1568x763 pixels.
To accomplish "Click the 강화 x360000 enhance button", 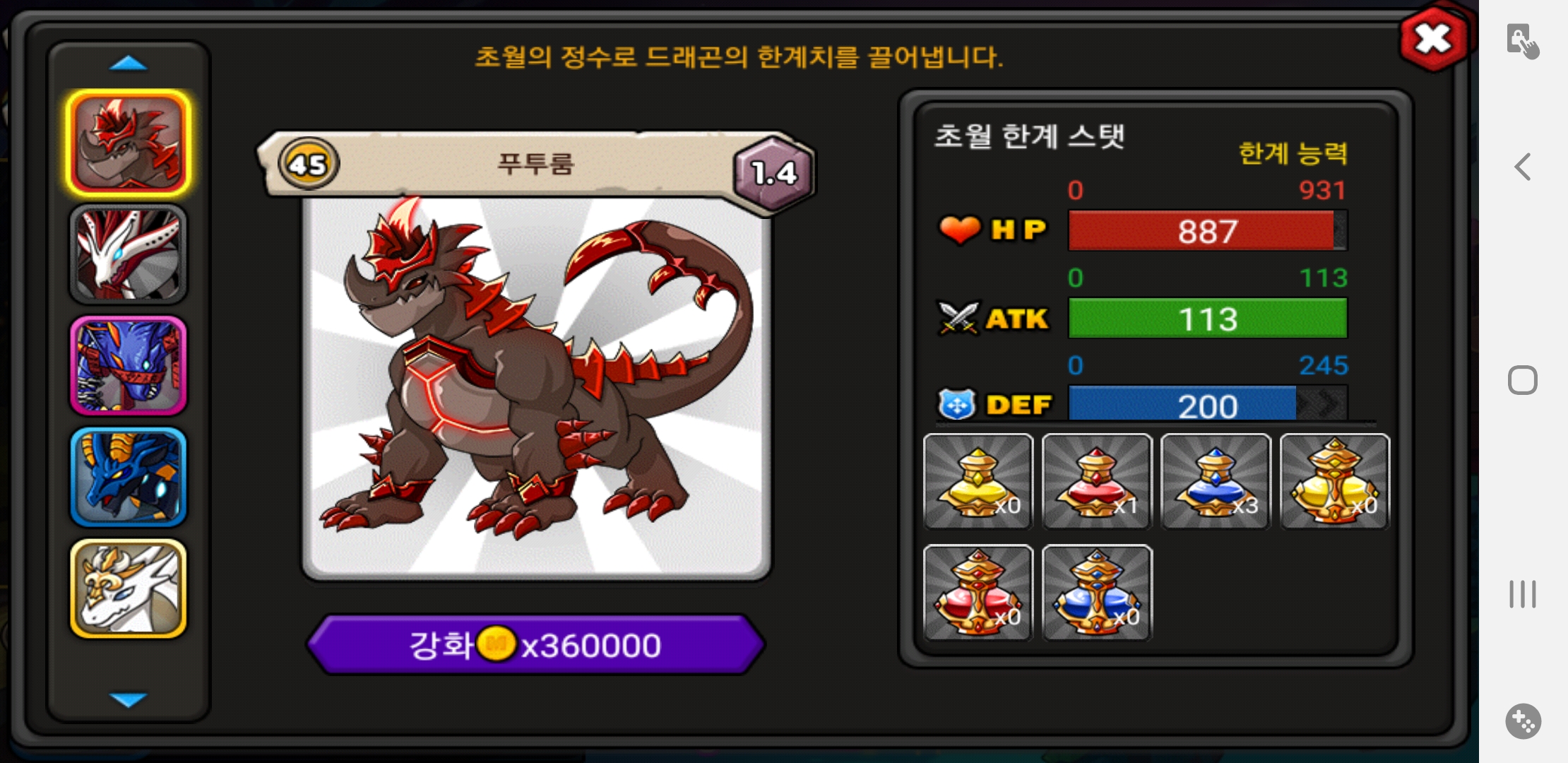I will (x=536, y=644).
